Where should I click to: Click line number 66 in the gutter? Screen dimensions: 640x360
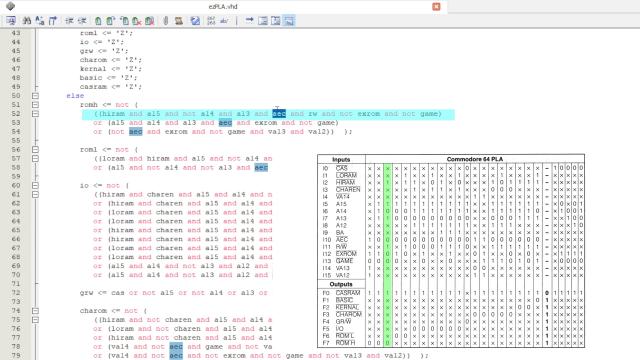tap(16, 239)
